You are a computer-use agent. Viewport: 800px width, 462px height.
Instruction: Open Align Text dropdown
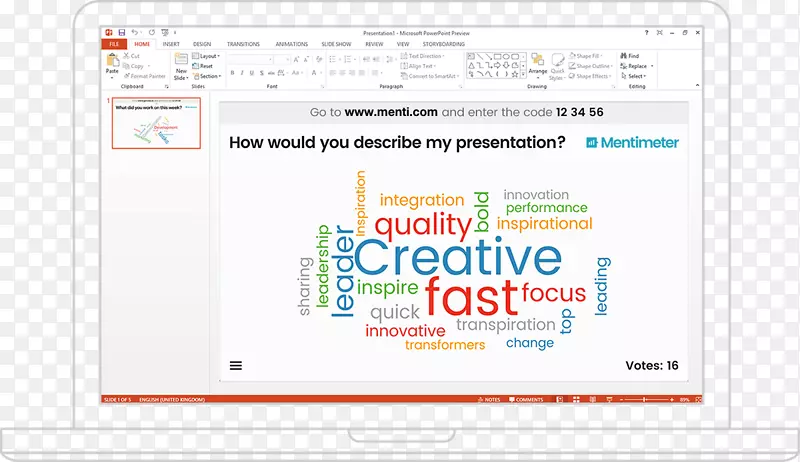pyautogui.click(x=418, y=66)
